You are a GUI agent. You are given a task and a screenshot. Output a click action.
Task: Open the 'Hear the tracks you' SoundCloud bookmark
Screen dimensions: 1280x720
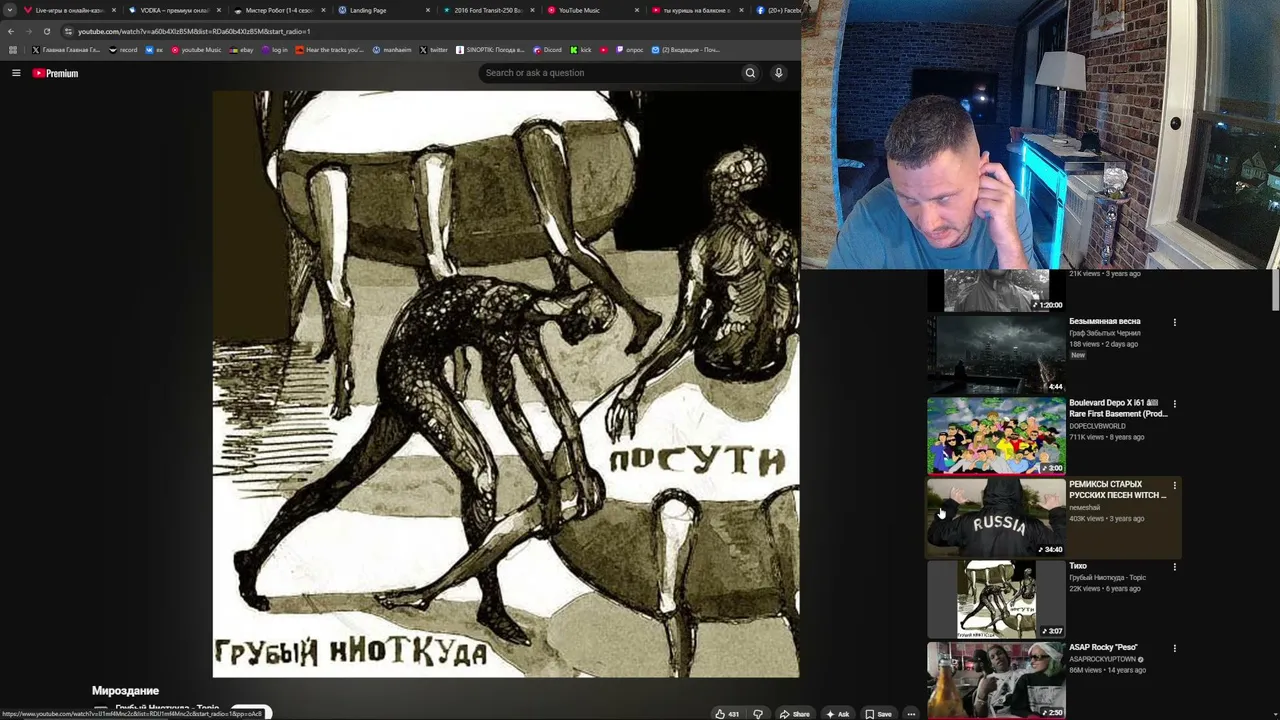330,50
